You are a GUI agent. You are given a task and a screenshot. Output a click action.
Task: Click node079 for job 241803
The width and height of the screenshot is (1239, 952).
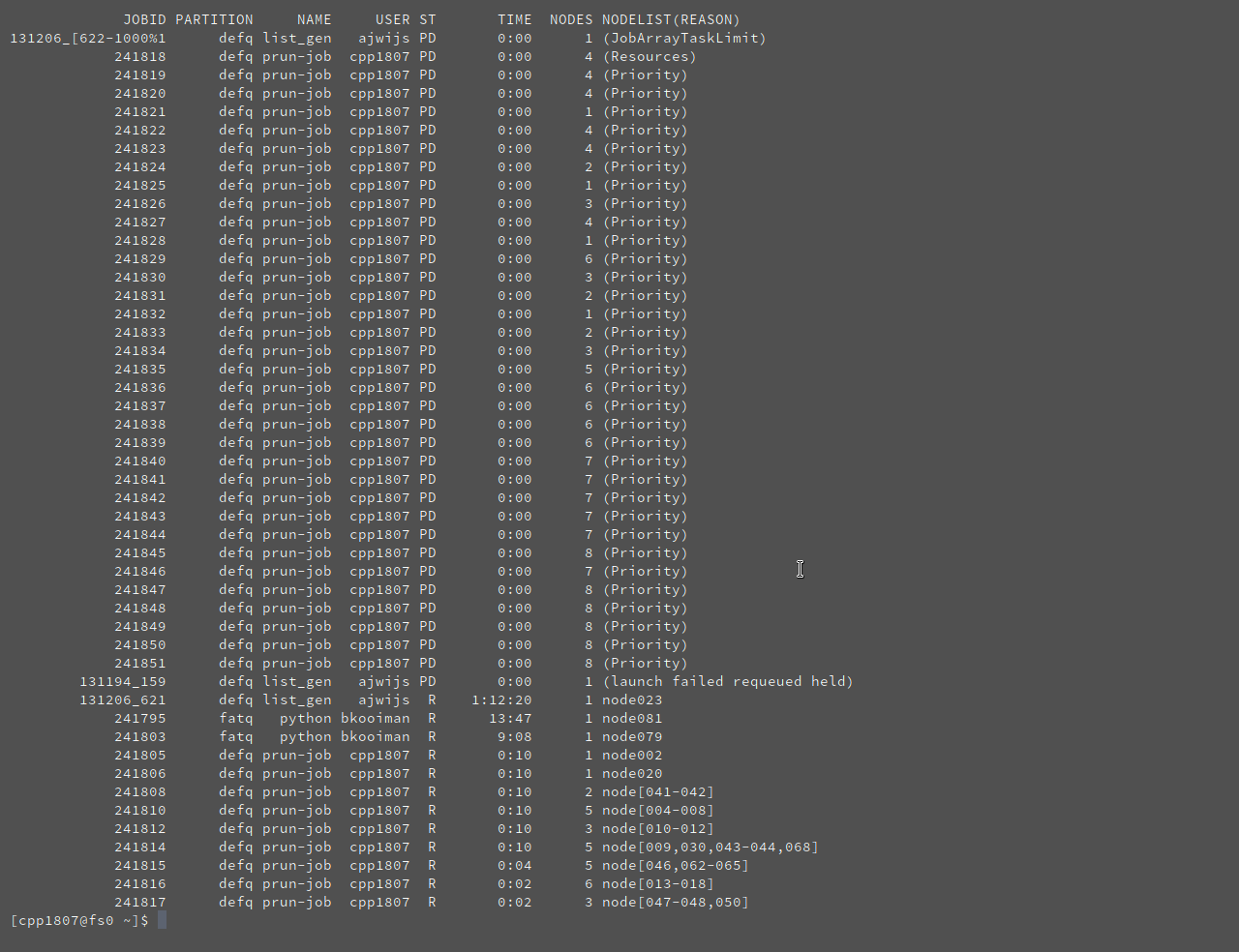(x=632, y=736)
